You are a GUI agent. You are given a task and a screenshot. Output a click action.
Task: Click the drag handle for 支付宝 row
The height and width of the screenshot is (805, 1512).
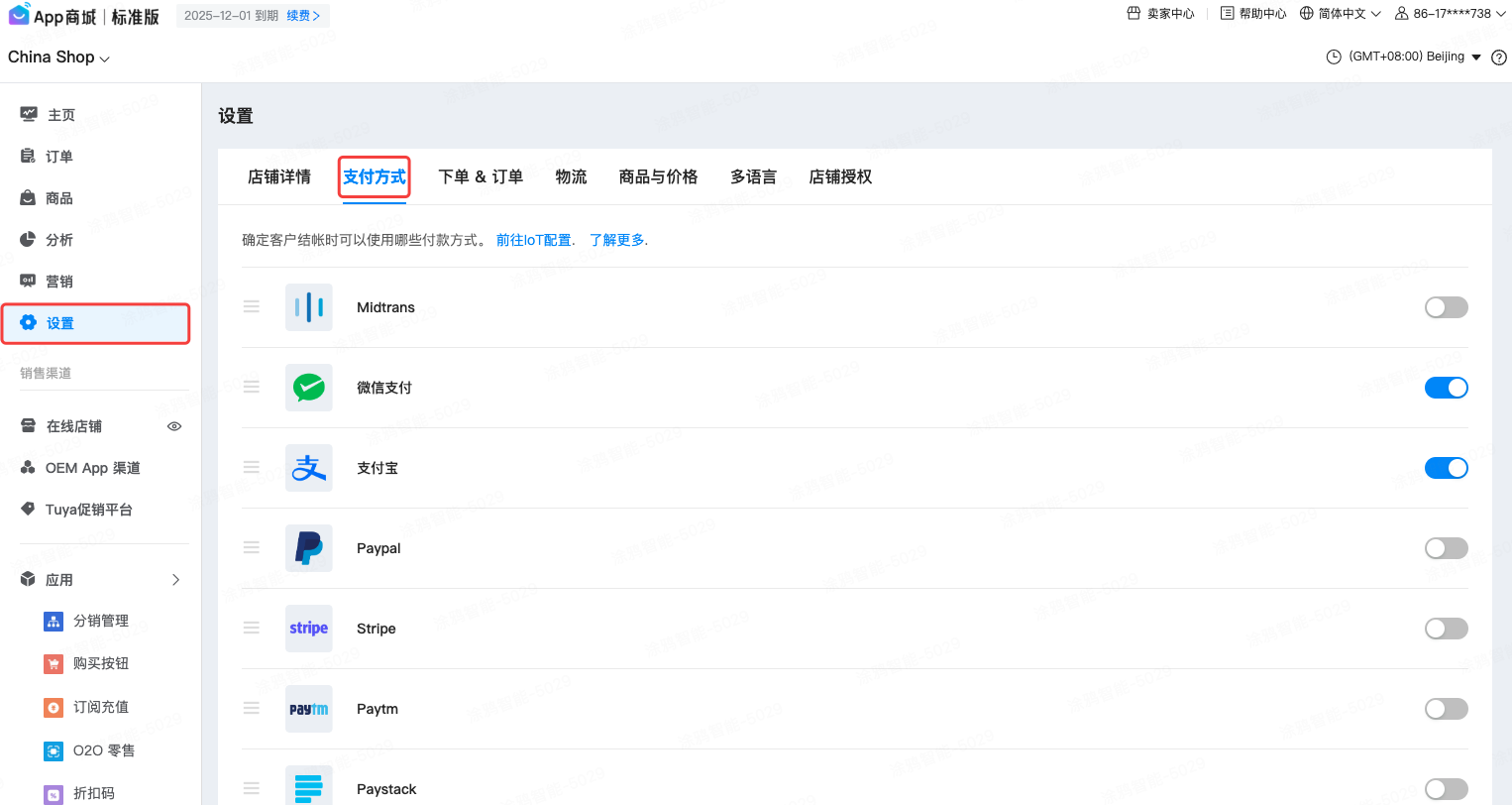coord(252,468)
